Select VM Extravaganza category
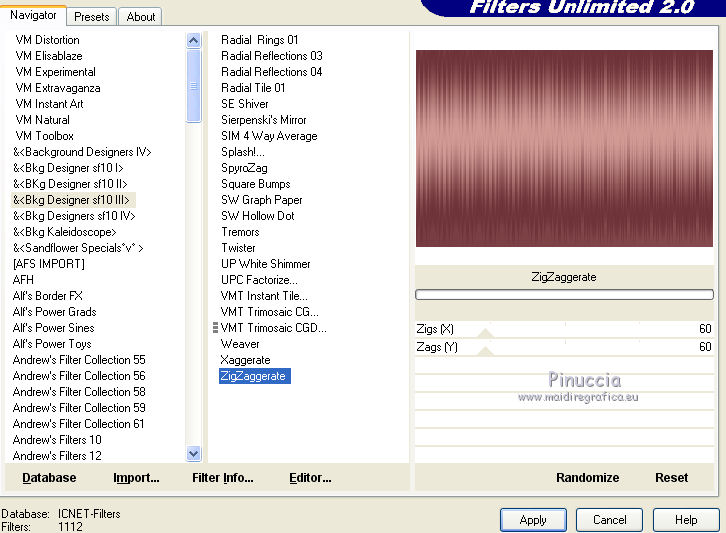This screenshot has height=533, width=726. click(x=58, y=88)
